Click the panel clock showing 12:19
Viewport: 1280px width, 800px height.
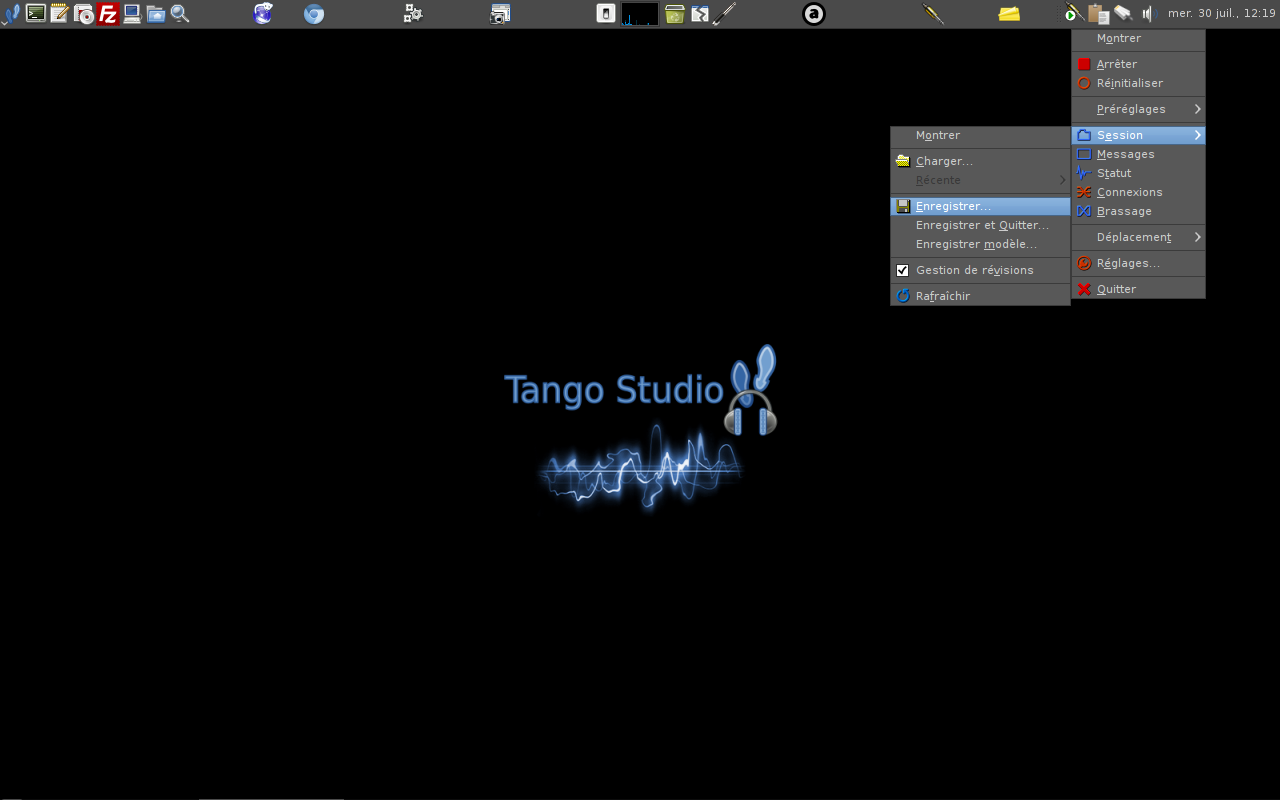coord(1221,14)
